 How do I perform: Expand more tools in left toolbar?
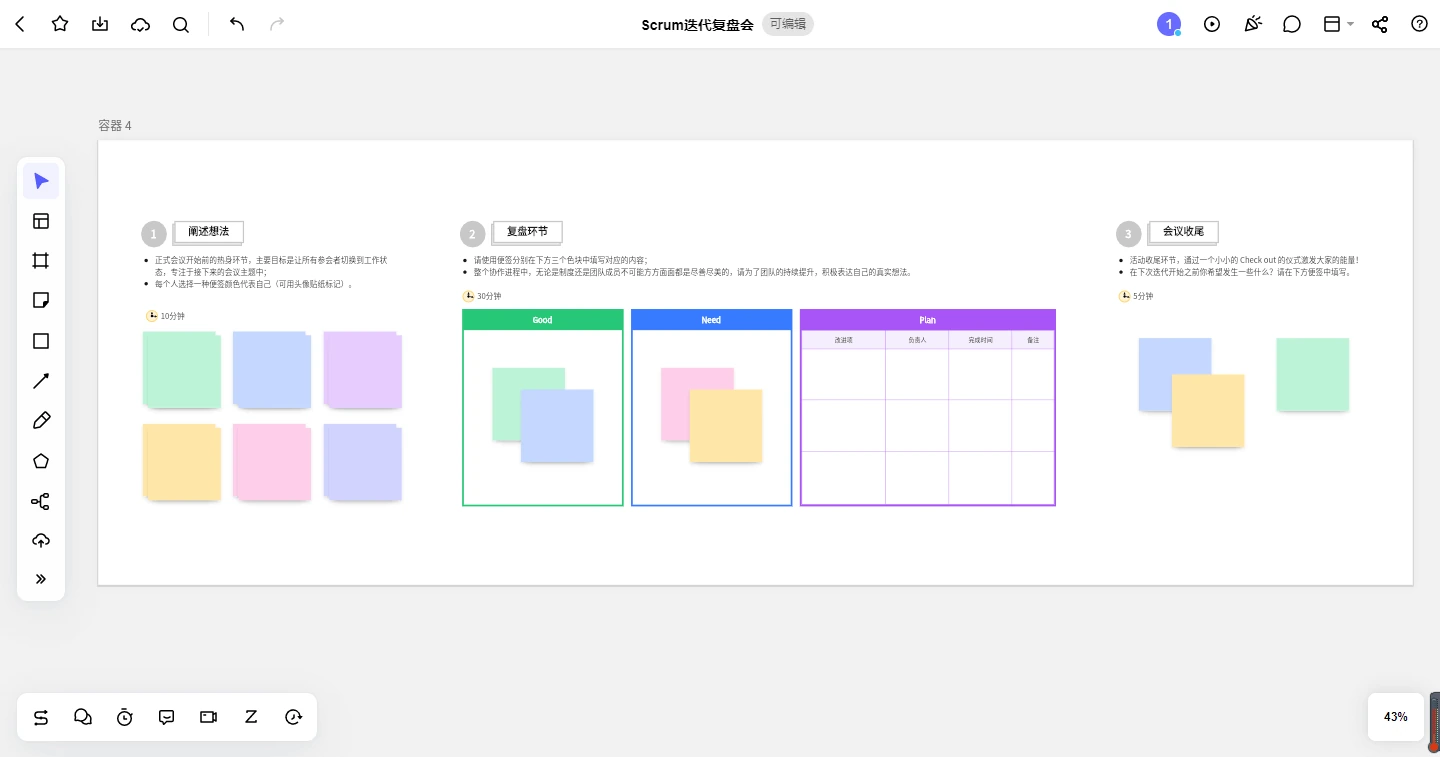point(41,579)
